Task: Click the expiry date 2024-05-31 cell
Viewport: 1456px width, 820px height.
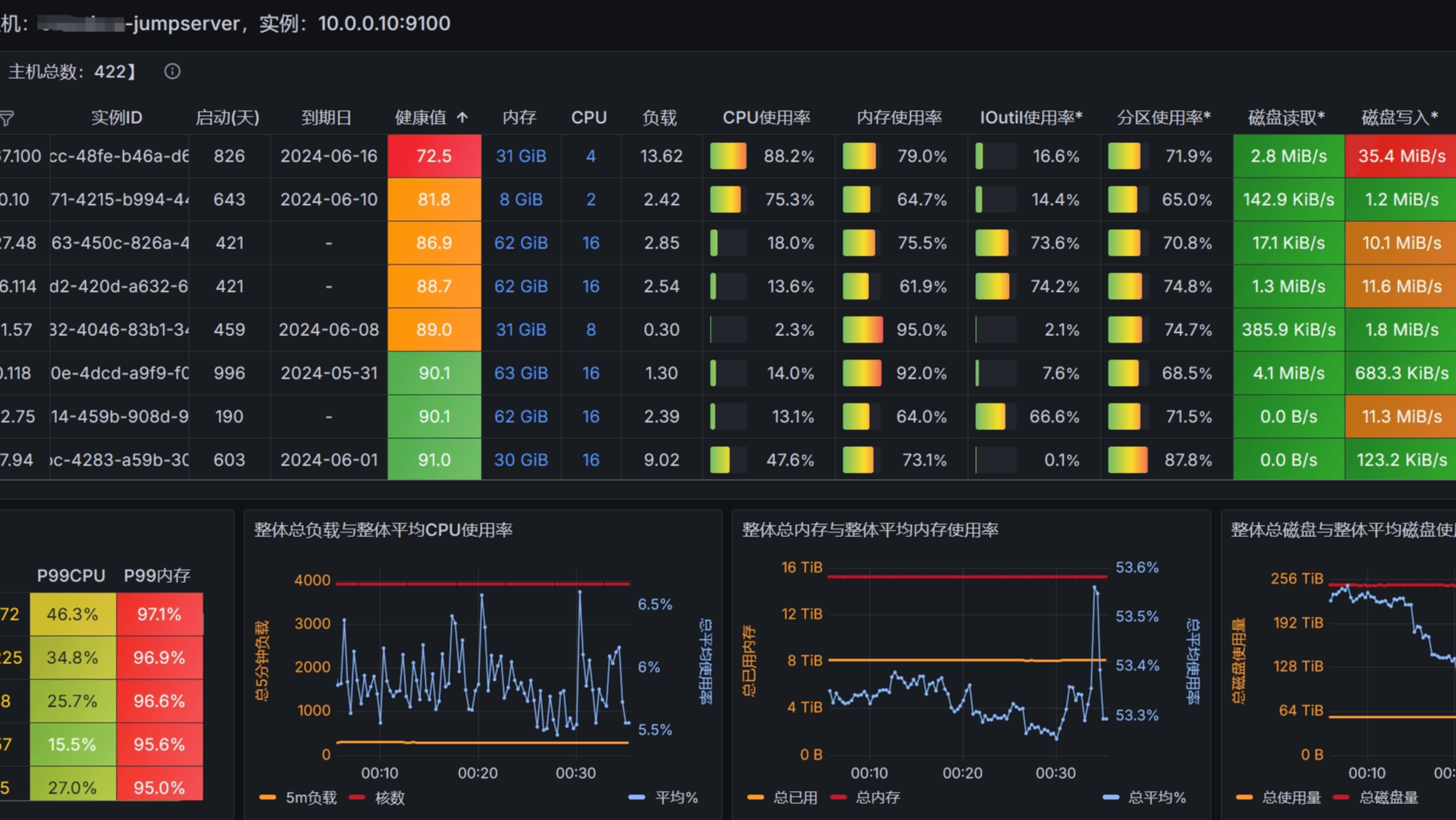Action: pyautogui.click(x=329, y=373)
